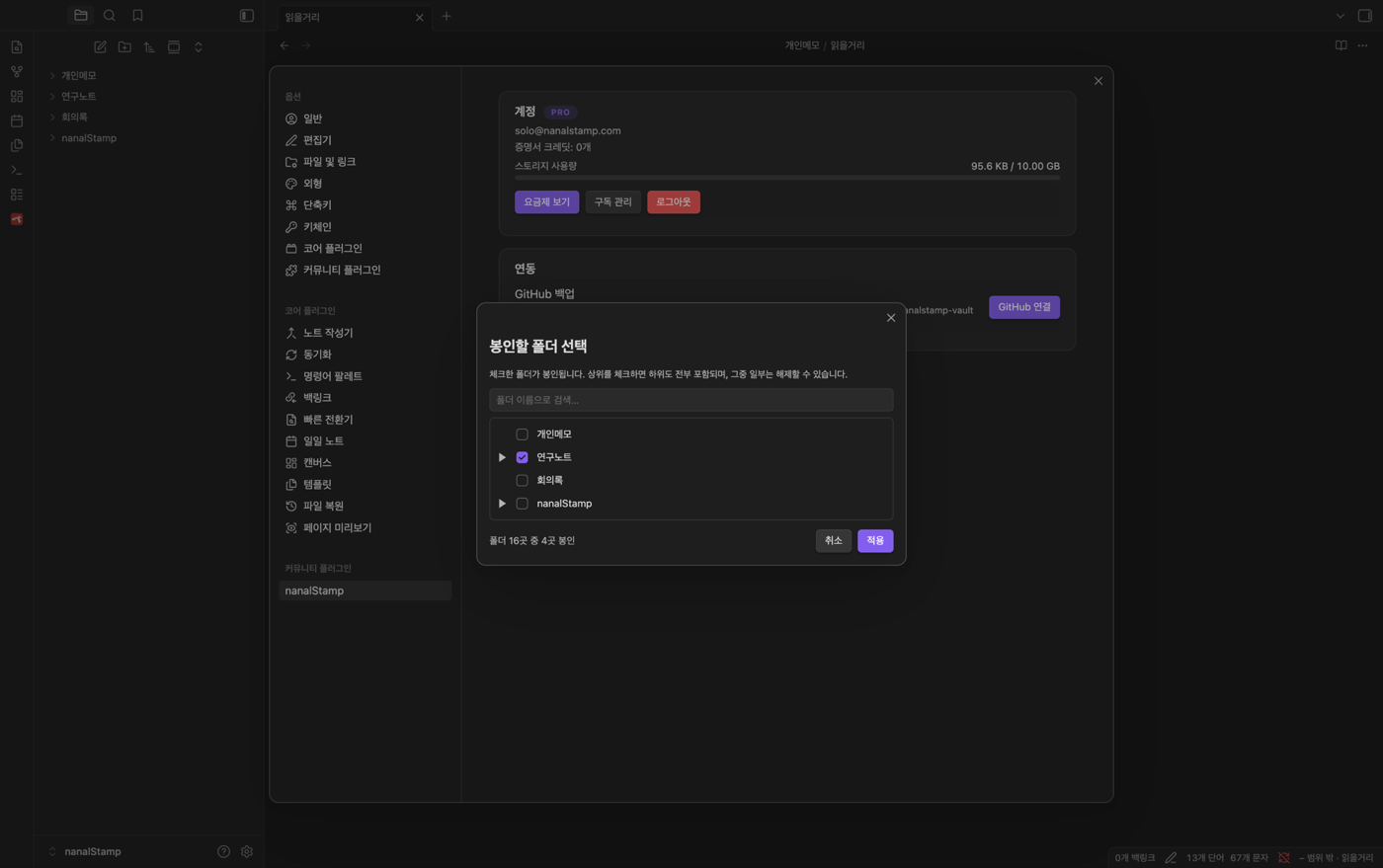Toggle the left sidebar panel icon

[247, 16]
